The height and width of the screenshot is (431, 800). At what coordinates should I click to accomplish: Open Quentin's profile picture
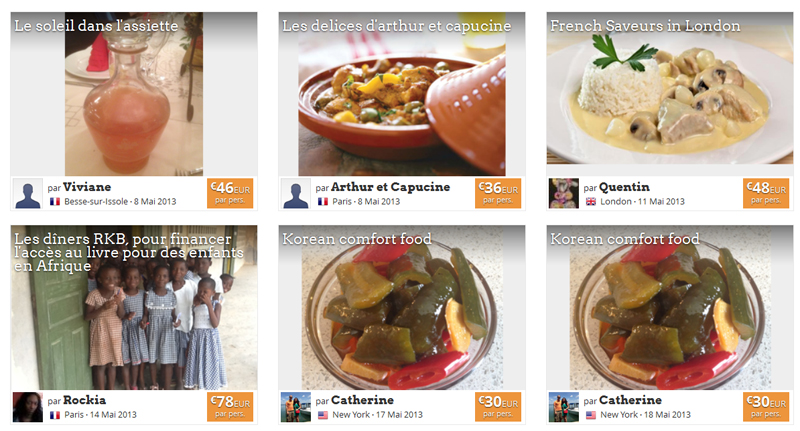coord(563,193)
